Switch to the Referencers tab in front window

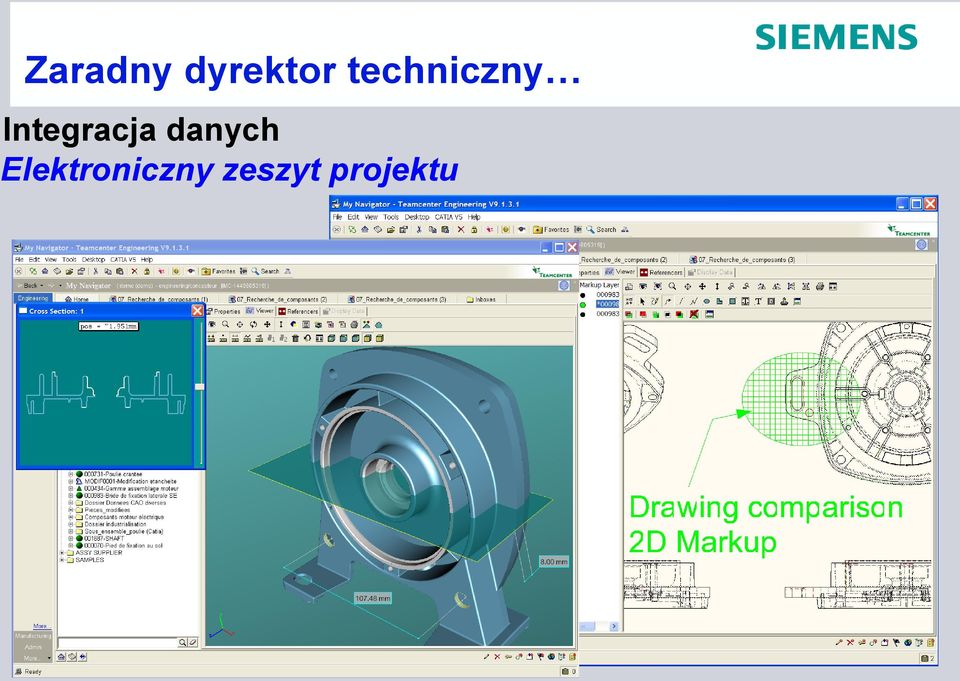tap(298, 311)
